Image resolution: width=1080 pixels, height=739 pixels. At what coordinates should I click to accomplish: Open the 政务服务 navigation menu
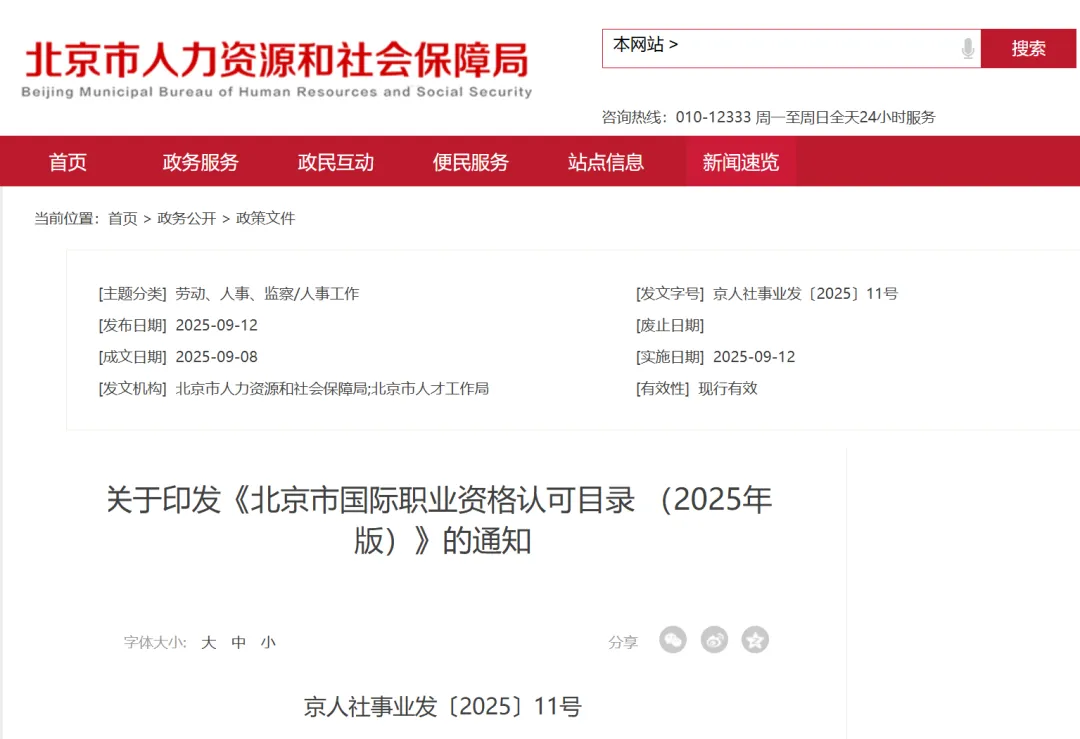coord(200,162)
